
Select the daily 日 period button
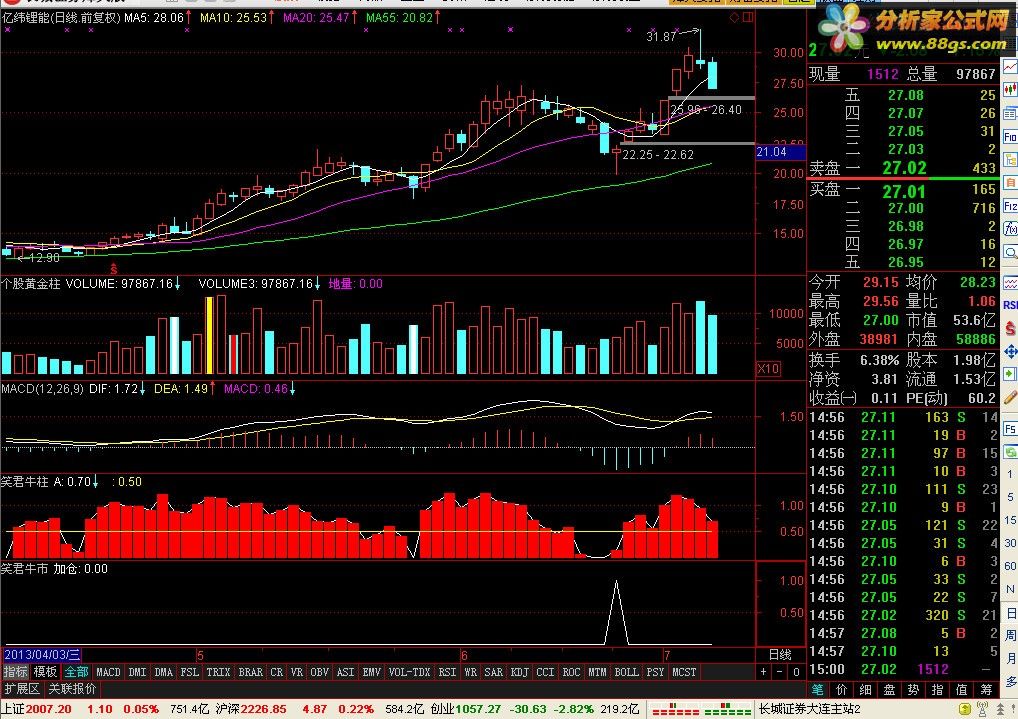coord(1010,612)
